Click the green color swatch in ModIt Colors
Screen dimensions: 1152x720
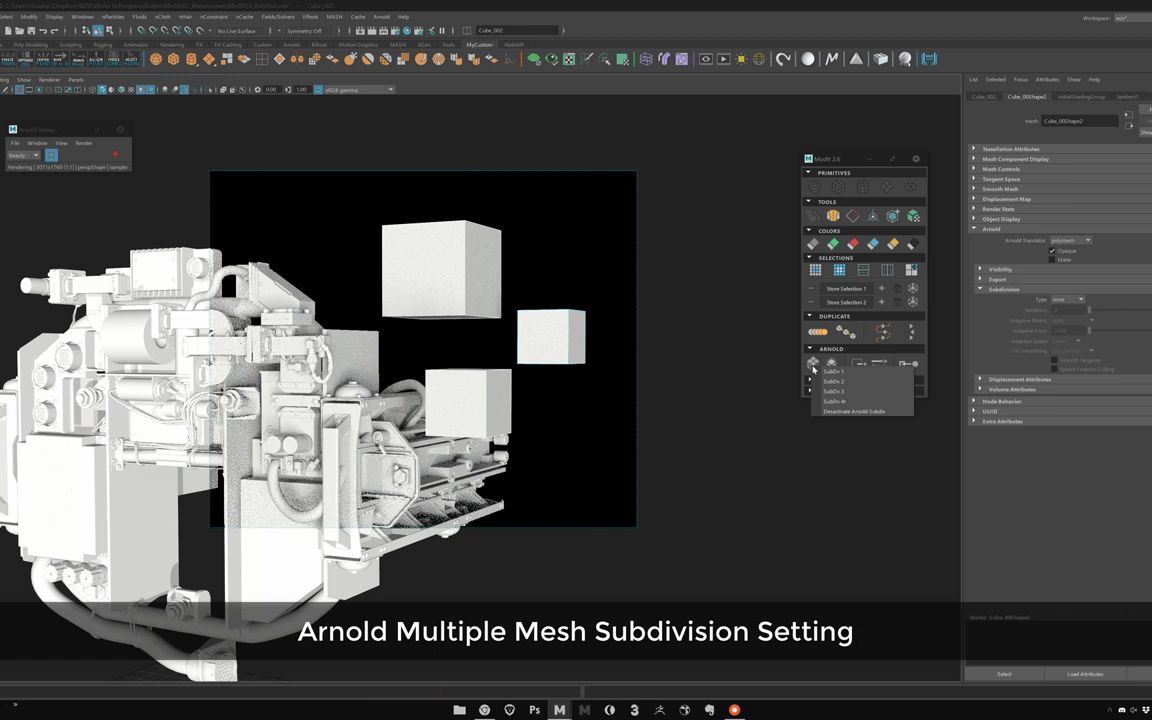click(832, 244)
